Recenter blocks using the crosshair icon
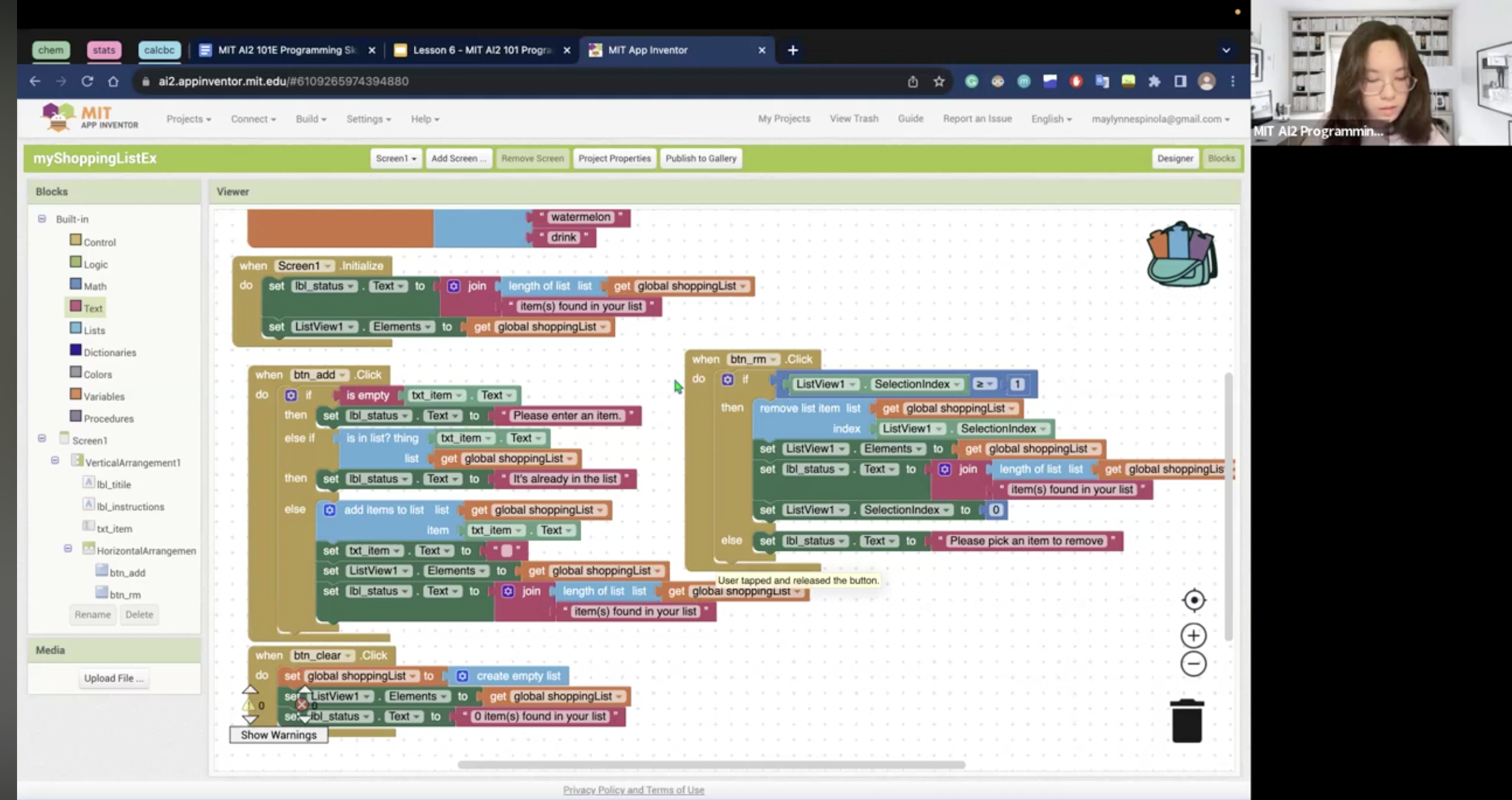The width and height of the screenshot is (1512, 800). click(x=1193, y=600)
